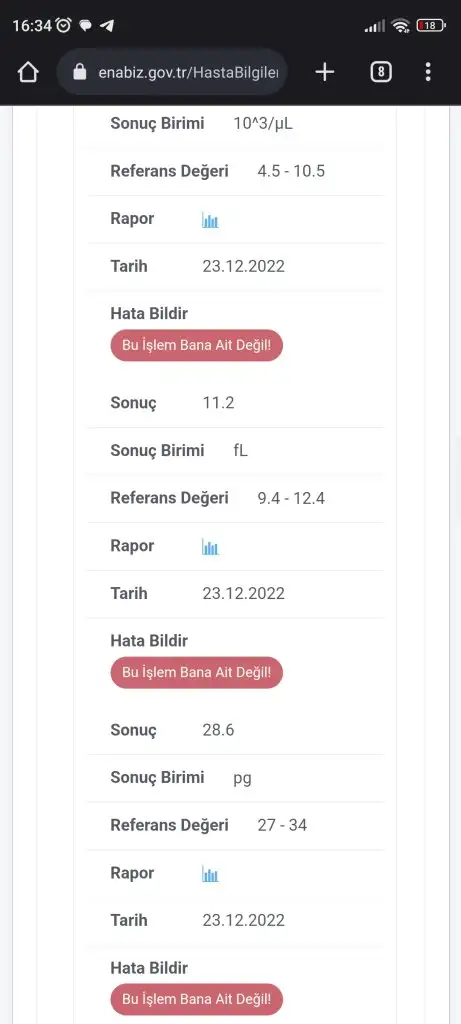Report error under the 27 - 34 reference entry
This screenshot has height=1024, width=461.
[197, 999]
